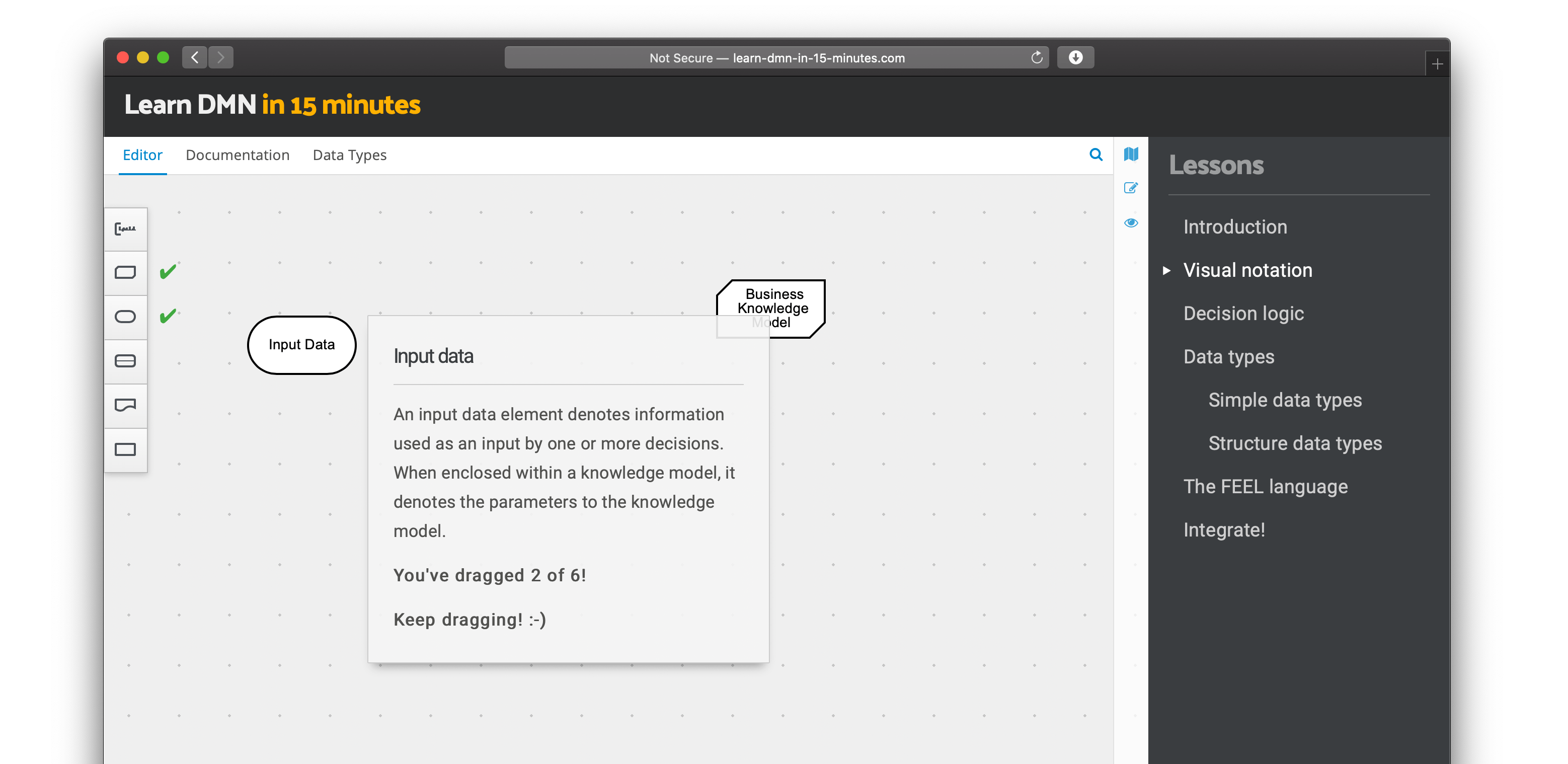Select the Decision Service palette icon
Viewport: 1568px width, 764px height.
pyautogui.click(x=125, y=361)
